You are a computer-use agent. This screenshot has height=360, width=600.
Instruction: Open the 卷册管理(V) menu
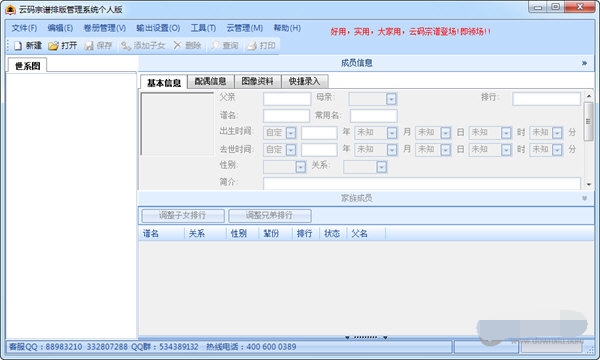(104, 28)
